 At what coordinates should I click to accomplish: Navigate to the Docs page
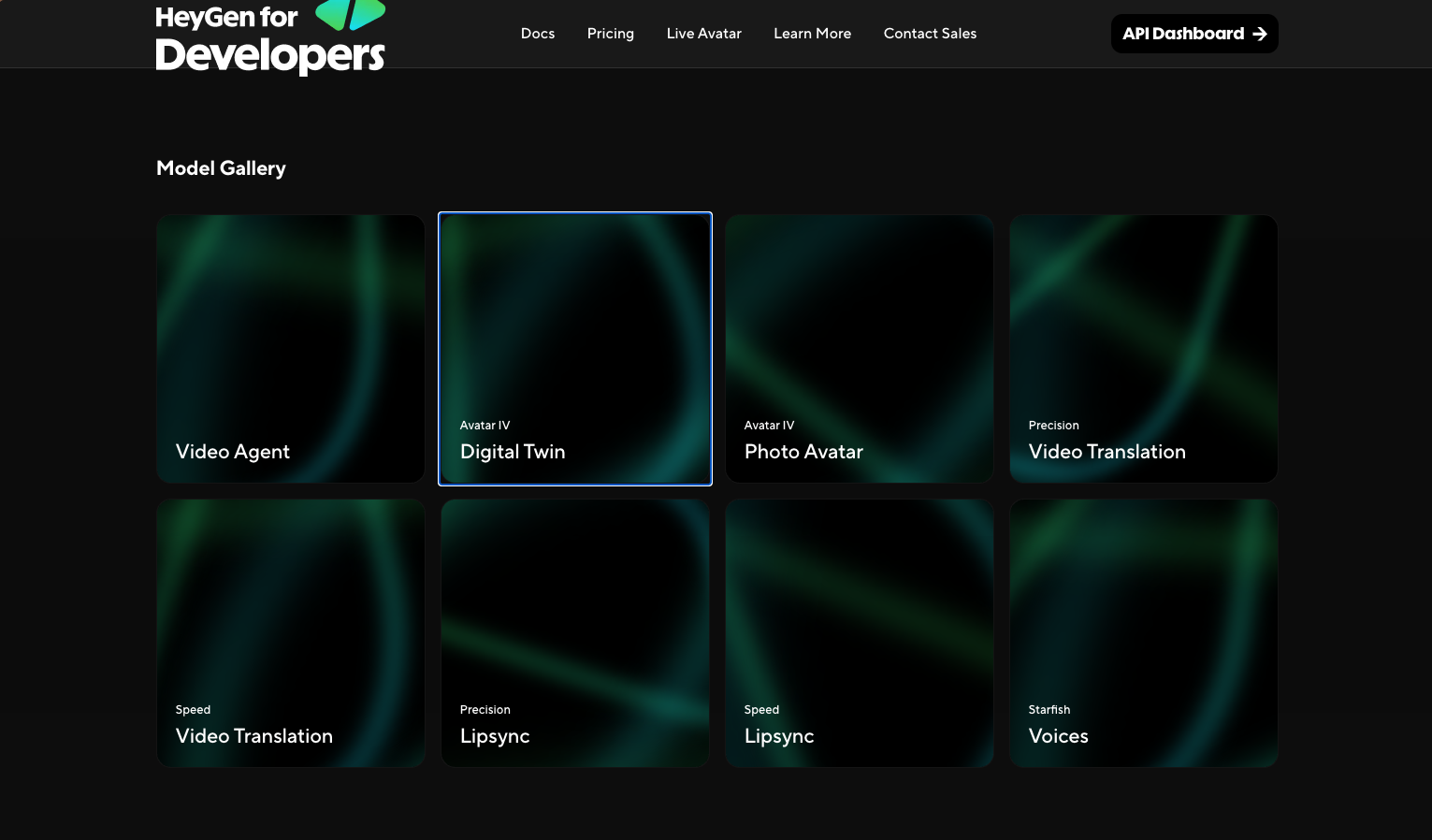[x=538, y=34]
